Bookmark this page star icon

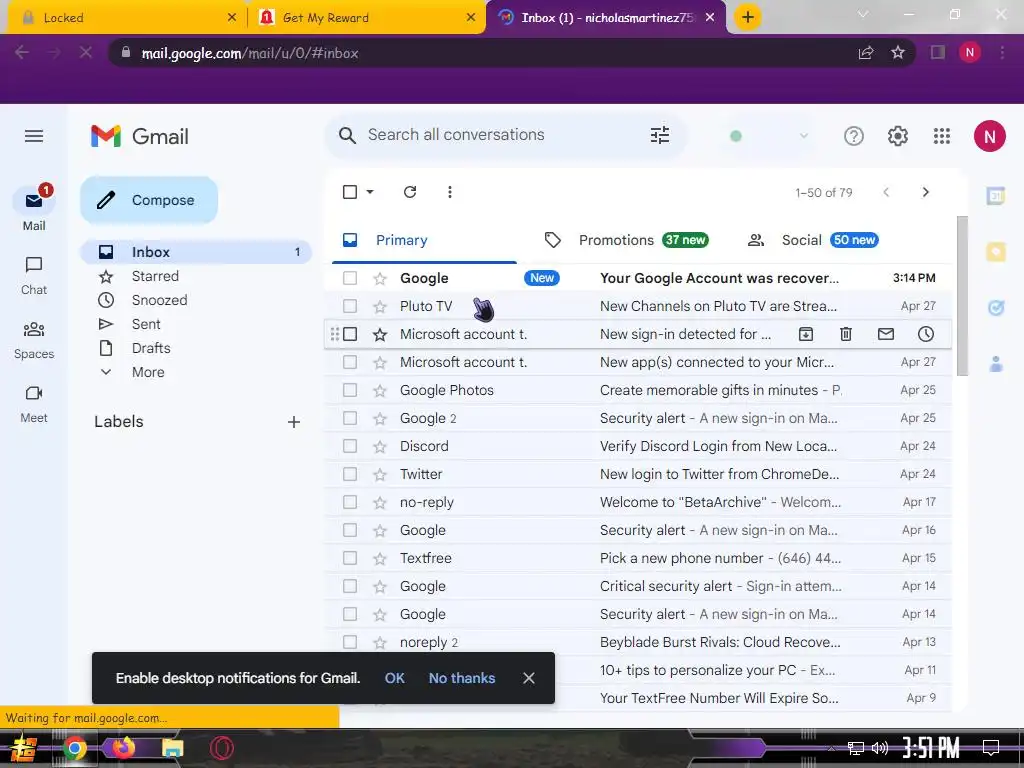tap(898, 53)
